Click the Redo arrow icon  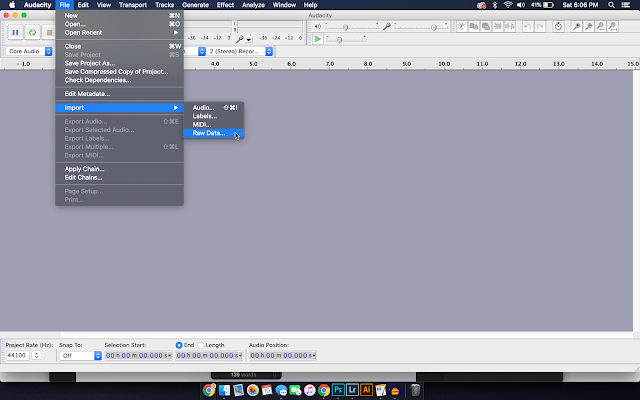point(540,27)
